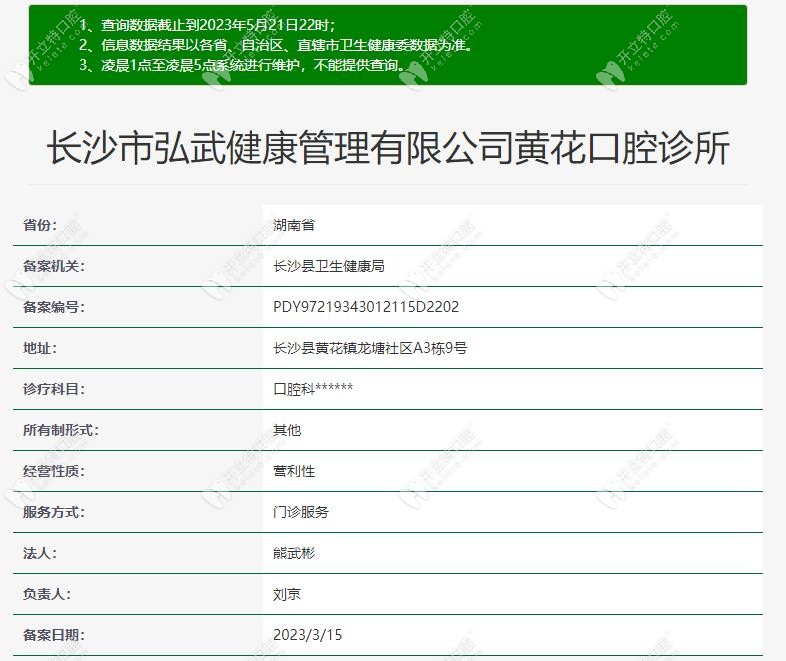Screen dimensions: 786x661
Task: Select the date value 2023/3/15
Action: 307,635
